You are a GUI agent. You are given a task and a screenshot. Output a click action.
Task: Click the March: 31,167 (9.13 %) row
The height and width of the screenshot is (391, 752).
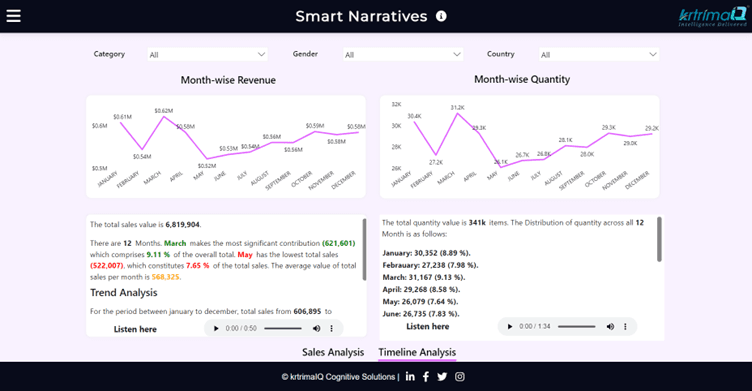coord(424,277)
